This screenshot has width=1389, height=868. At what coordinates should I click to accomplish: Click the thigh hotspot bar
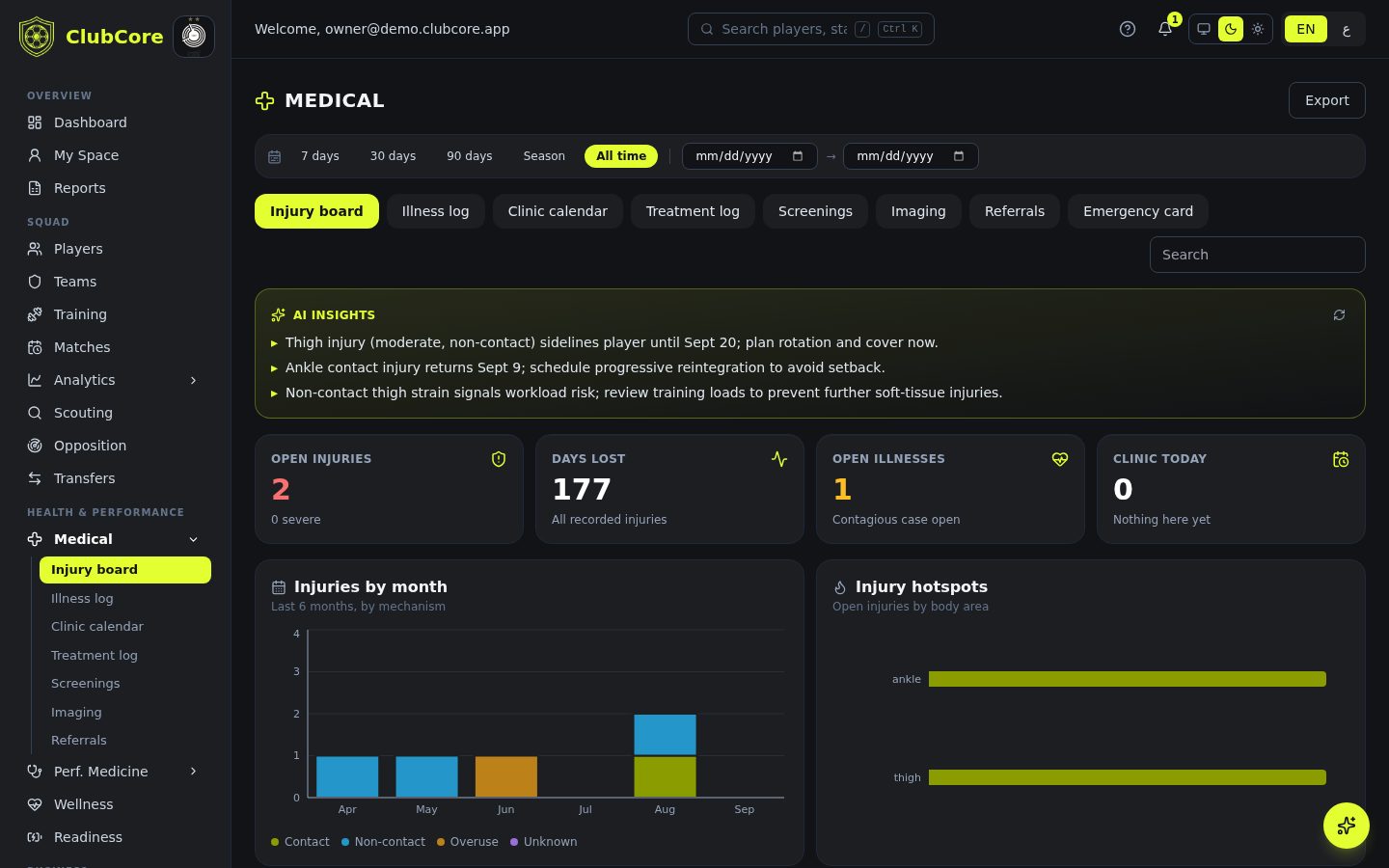pyautogui.click(x=1128, y=777)
